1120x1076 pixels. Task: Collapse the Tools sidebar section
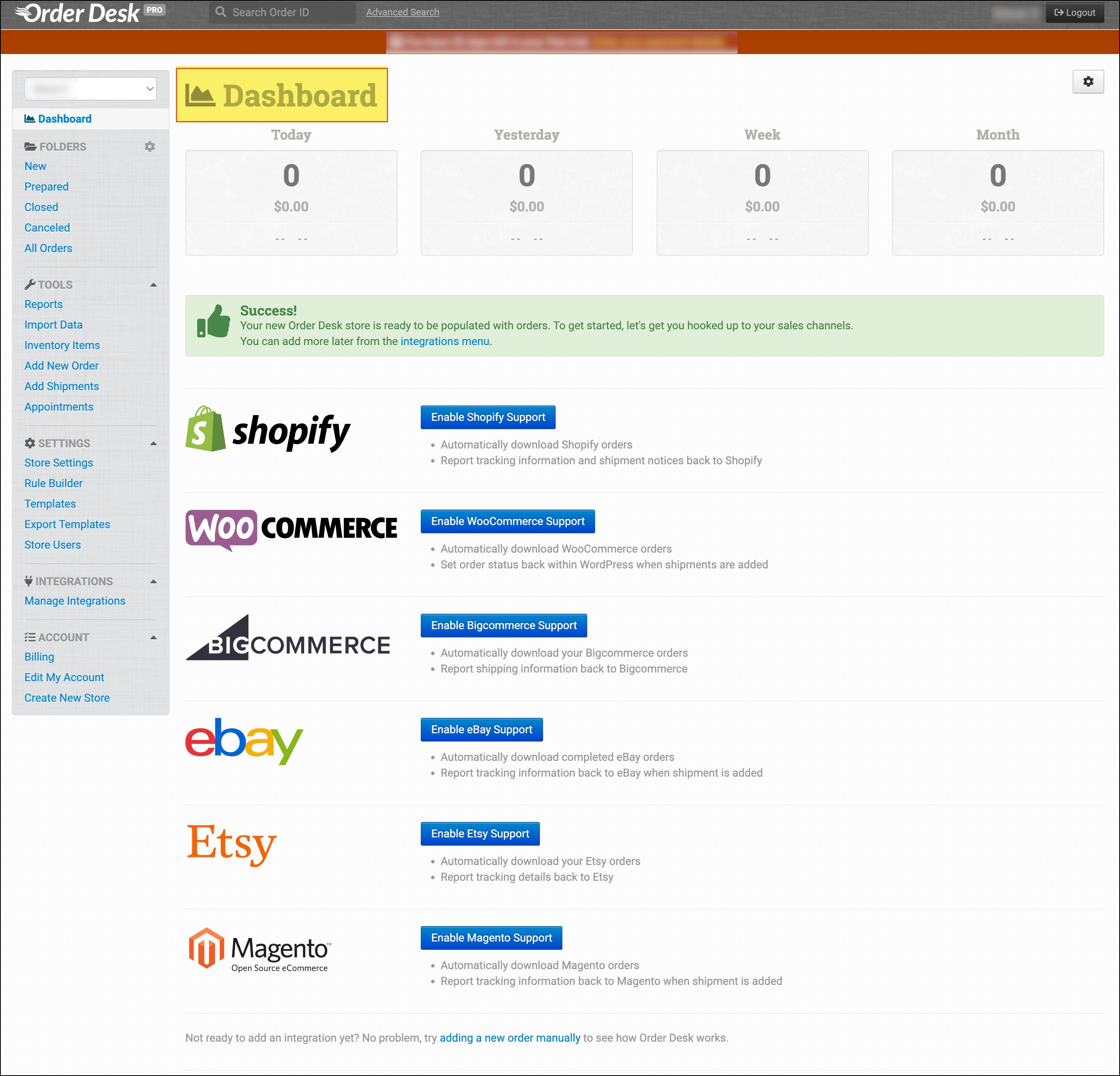tap(153, 284)
